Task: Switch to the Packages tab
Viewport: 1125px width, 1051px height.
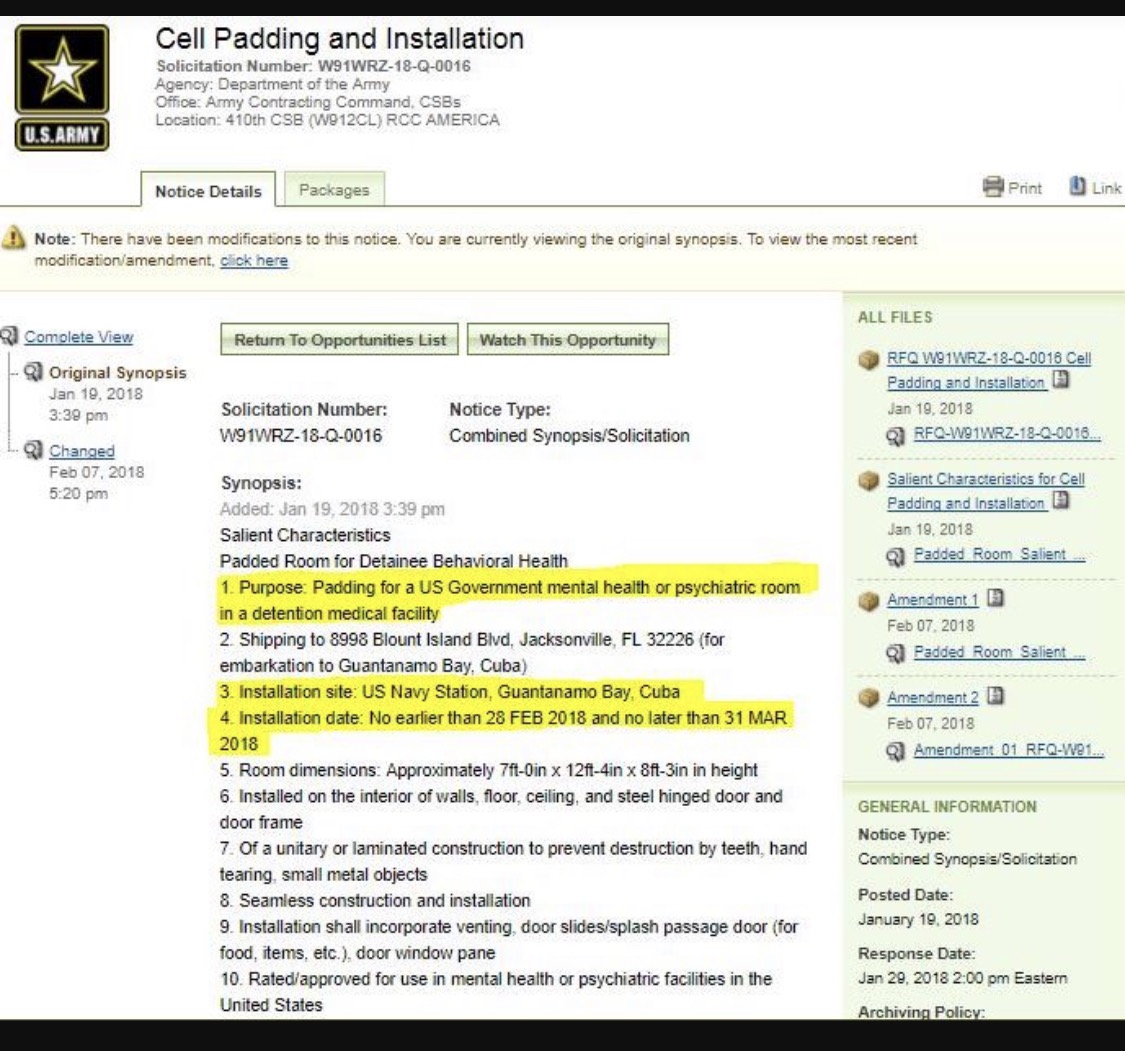Action: pos(334,190)
